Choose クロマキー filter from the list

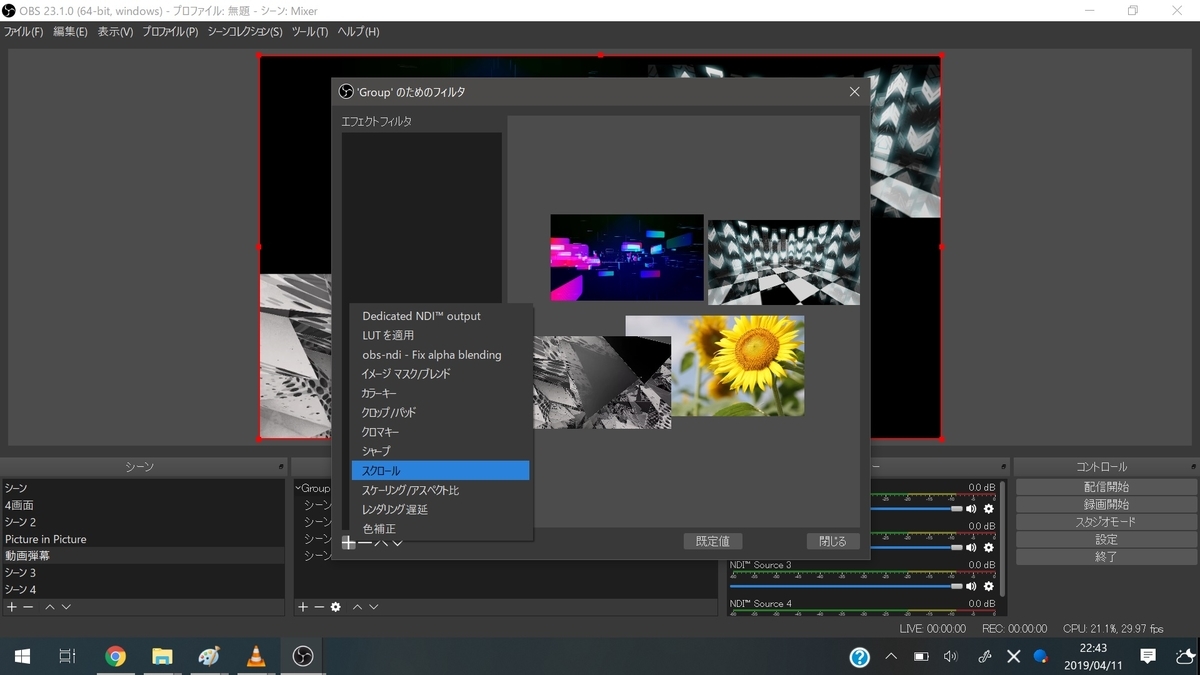(440, 432)
